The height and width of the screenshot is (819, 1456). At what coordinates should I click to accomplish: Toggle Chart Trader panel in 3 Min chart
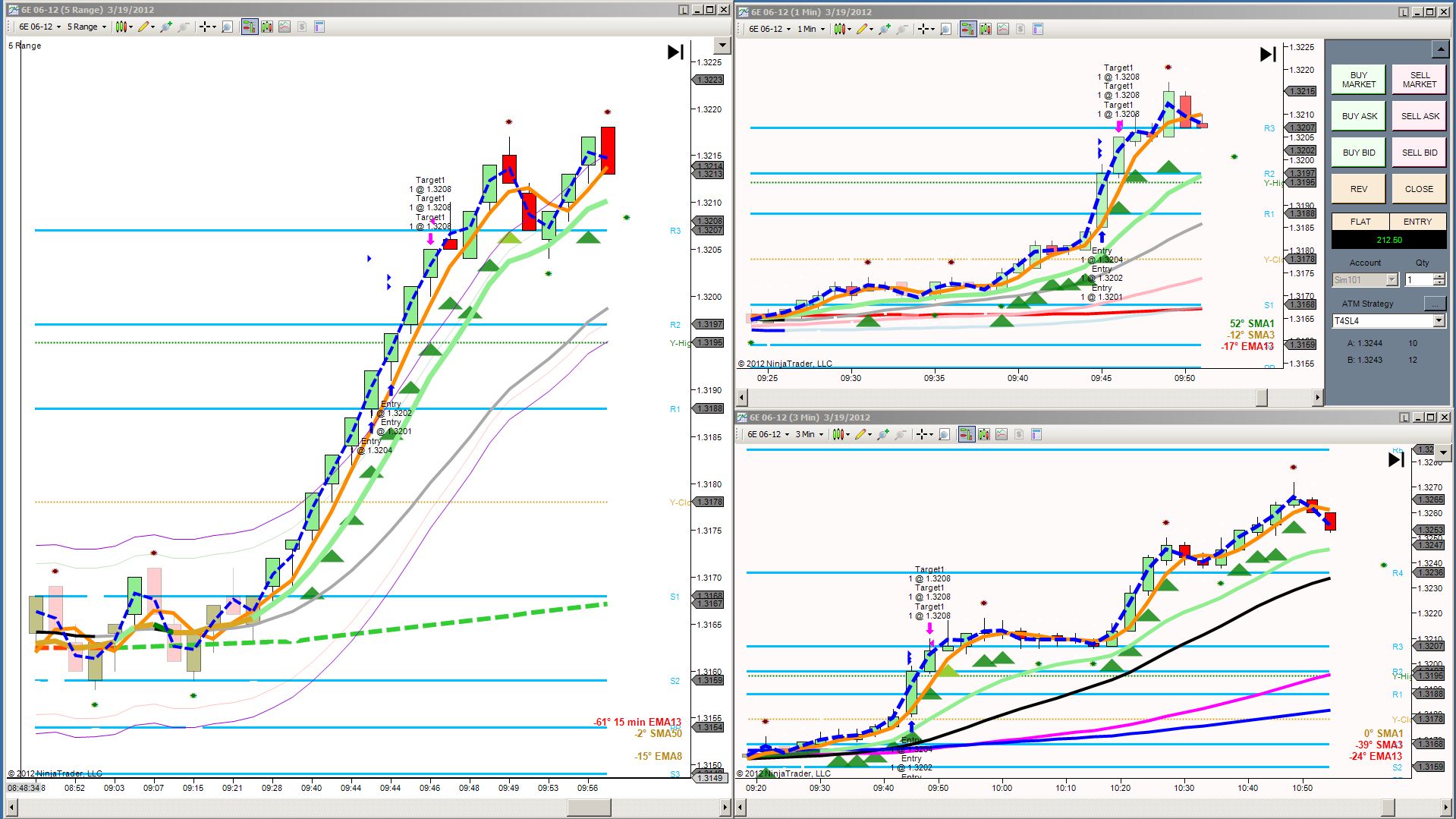point(967,434)
